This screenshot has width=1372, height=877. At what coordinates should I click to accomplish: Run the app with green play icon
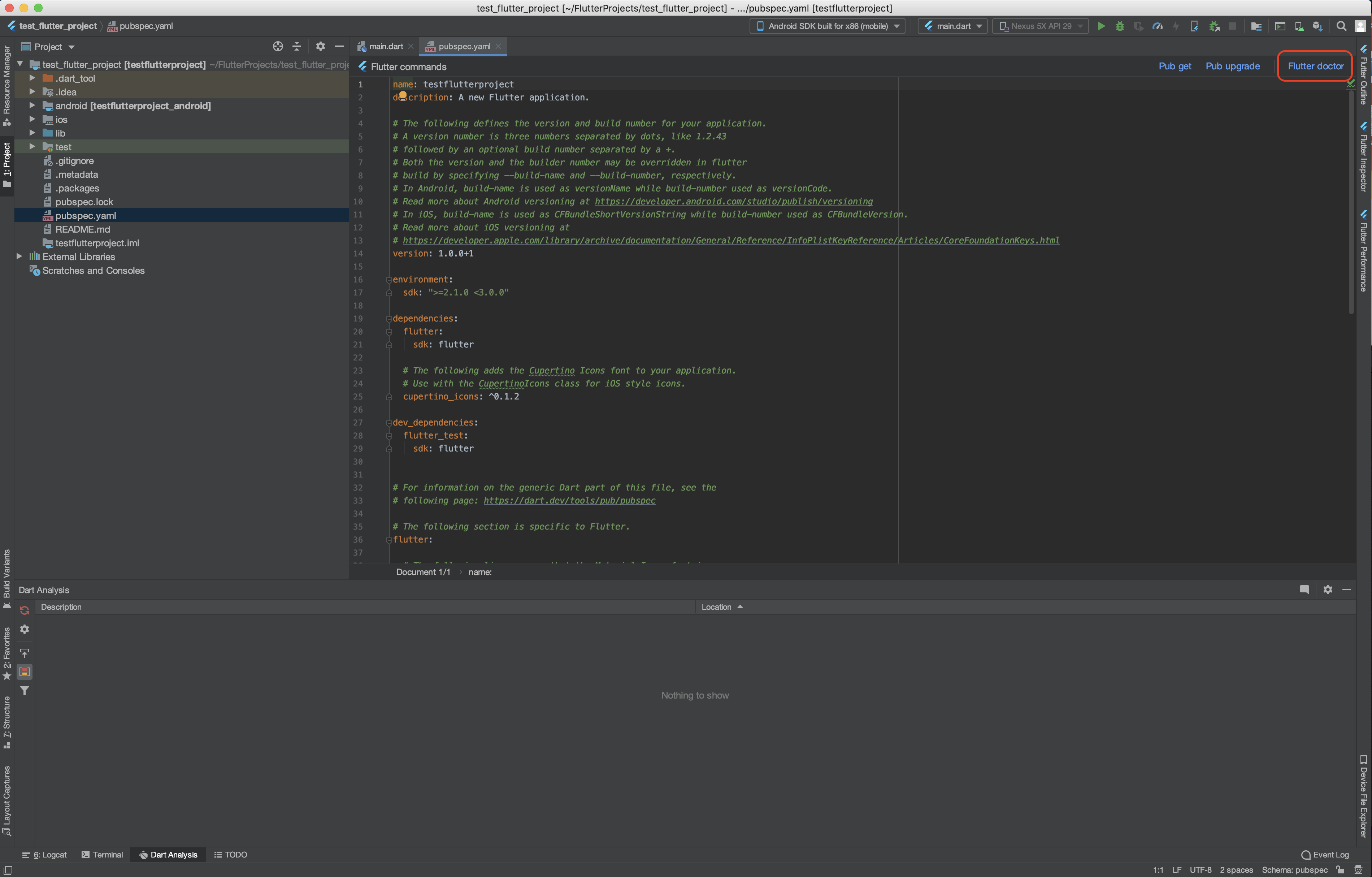[1101, 26]
